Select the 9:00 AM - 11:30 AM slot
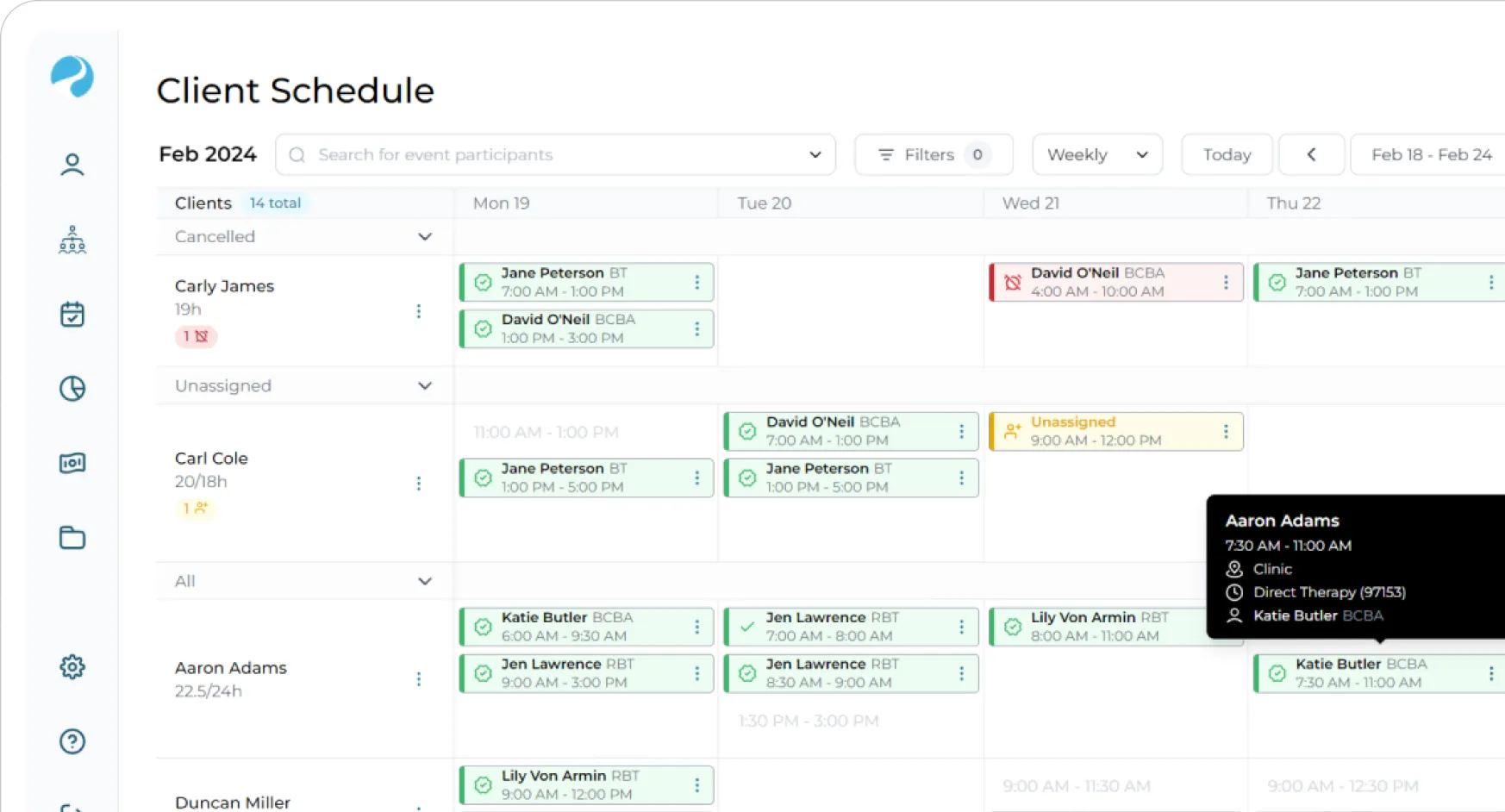 click(1077, 786)
